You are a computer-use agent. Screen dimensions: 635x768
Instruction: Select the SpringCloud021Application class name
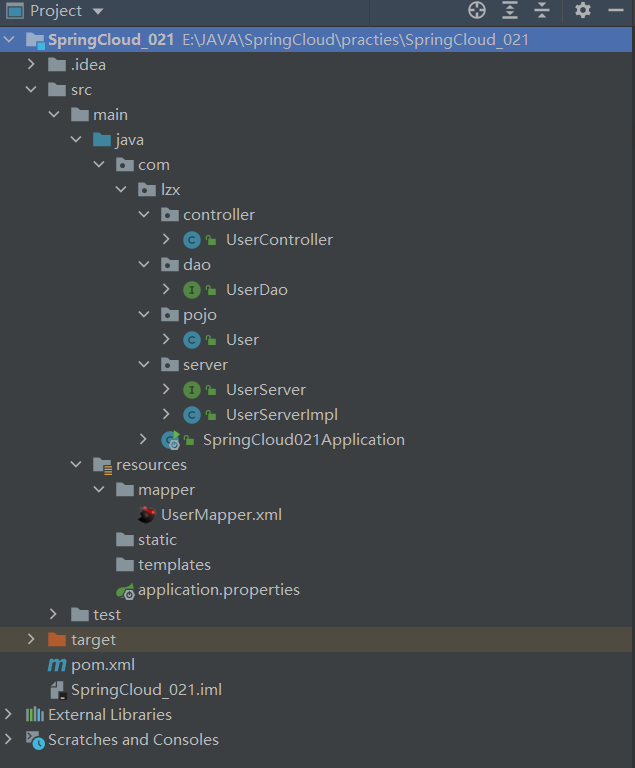click(304, 440)
